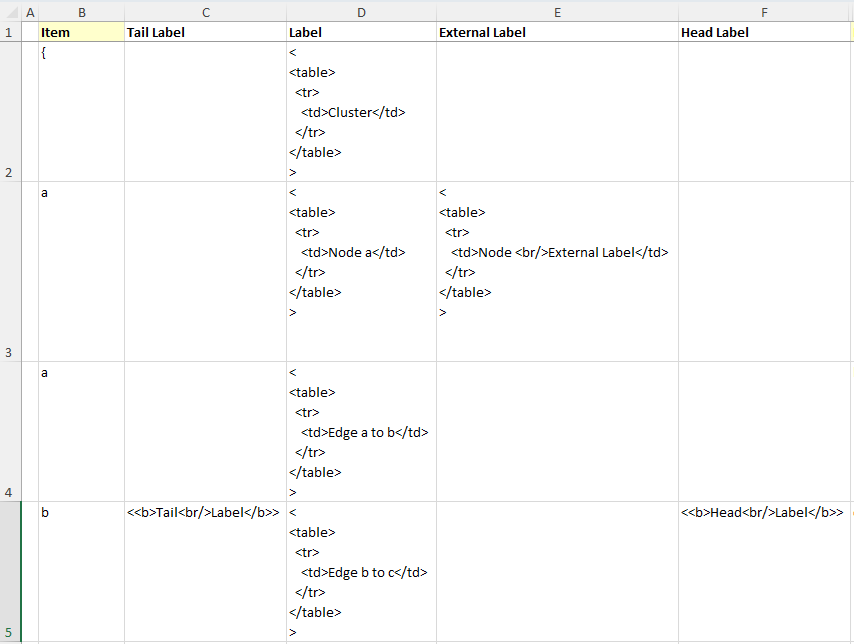Select column F header
The width and height of the screenshot is (854, 644).
tap(764, 11)
